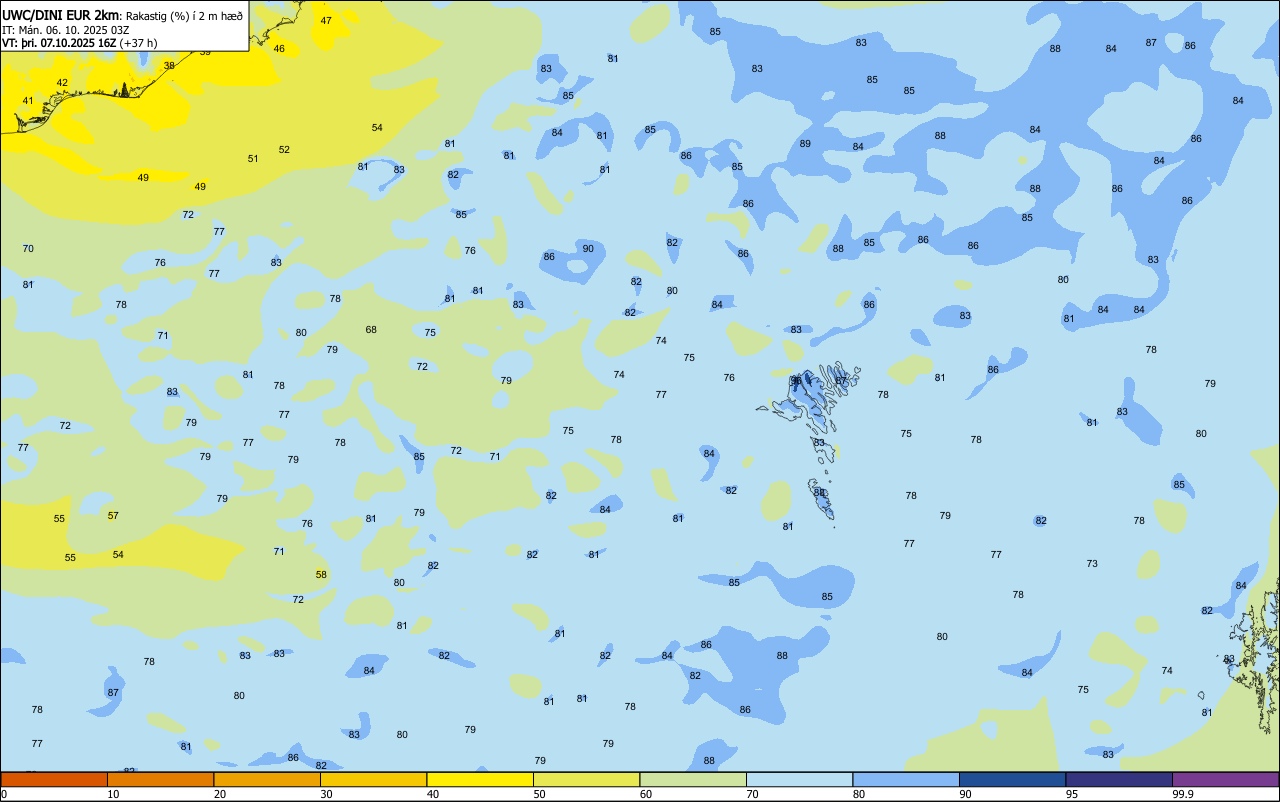Image resolution: width=1280 pixels, height=802 pixels.
Task: Pick the 80–90 blue legend swatch
Action: [906, 779]
